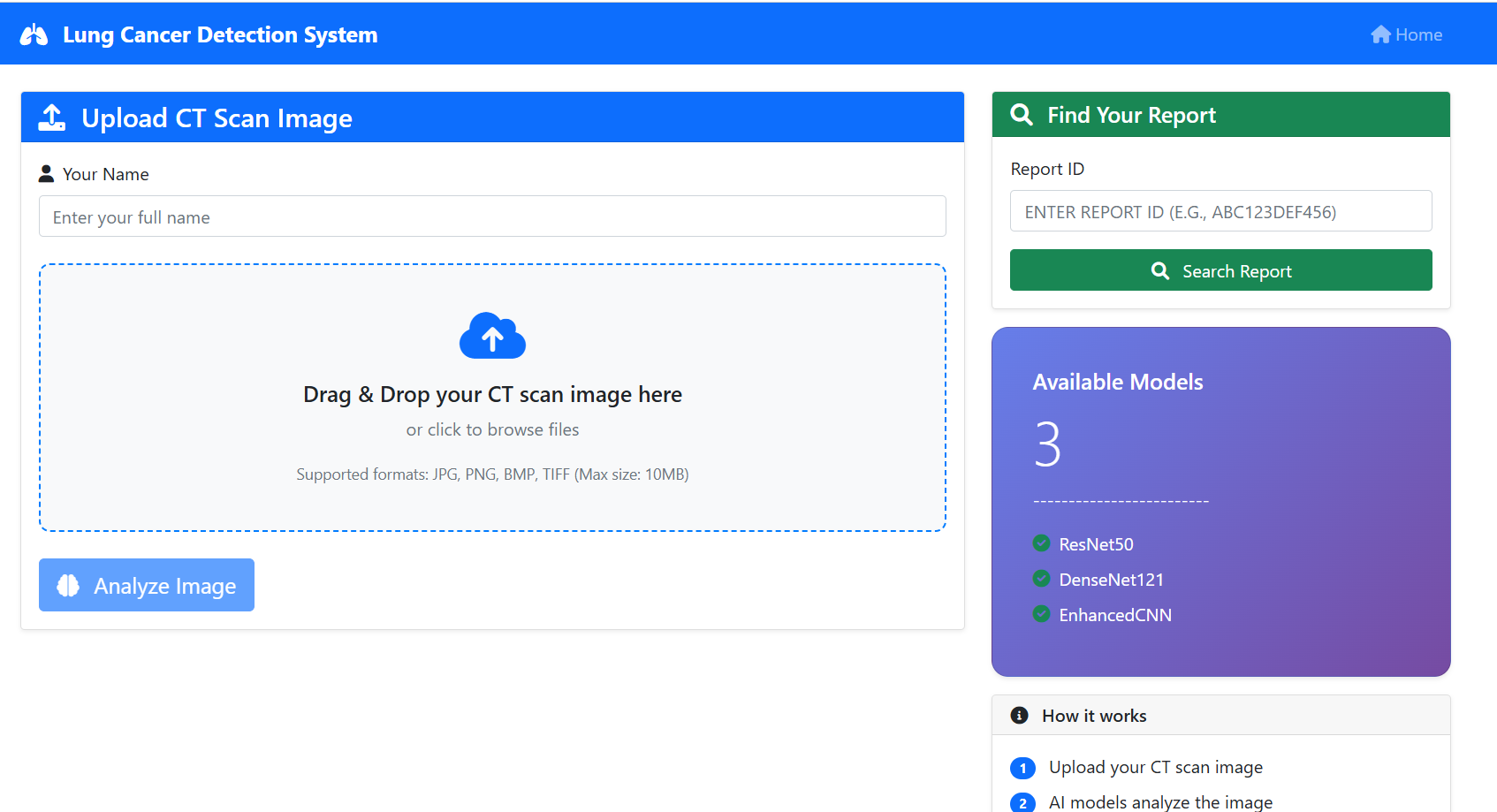
Task: Click 'or click to browse files' text
Action: [x=492, y=429]
